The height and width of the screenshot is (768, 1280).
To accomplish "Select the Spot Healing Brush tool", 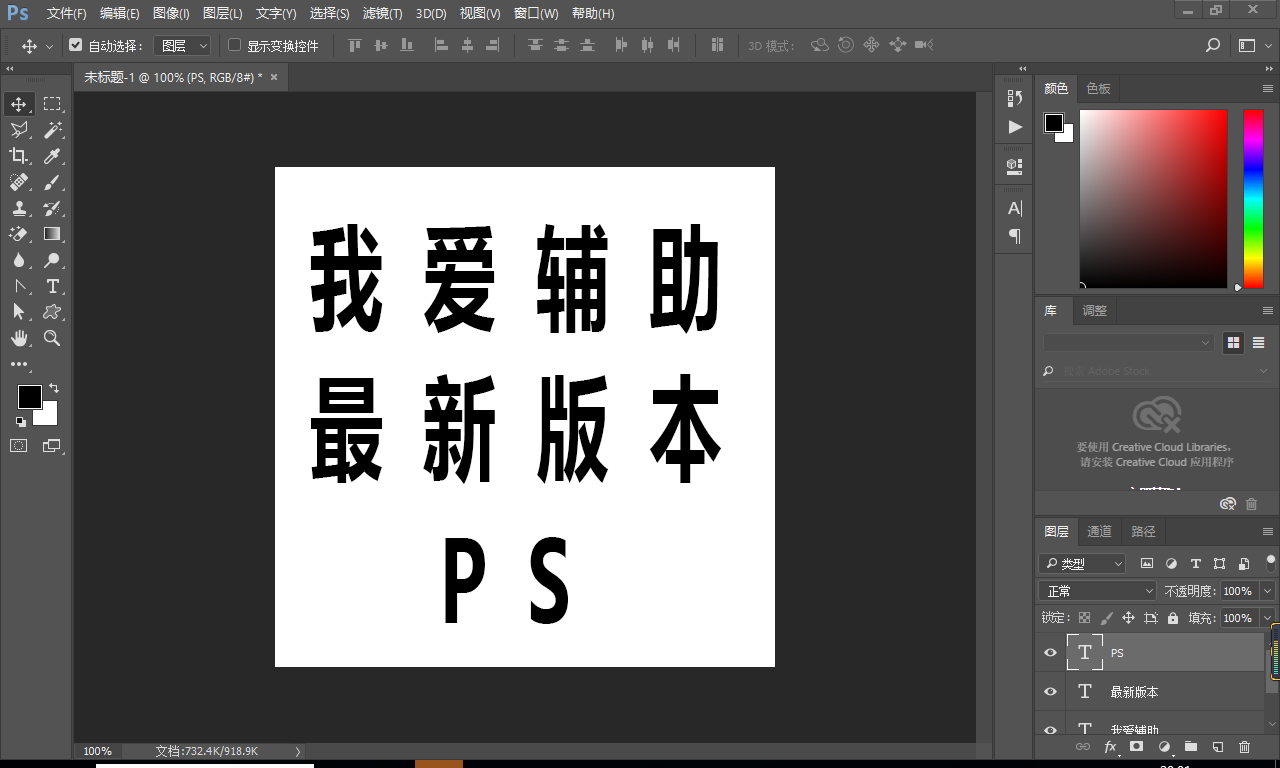I will click(x=19, y=182).
